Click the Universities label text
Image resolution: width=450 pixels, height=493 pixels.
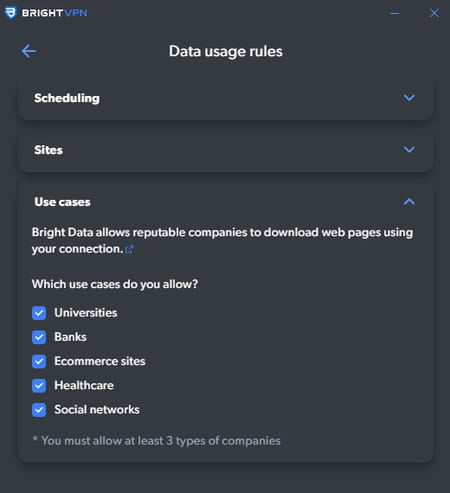(x=86, y=313)
